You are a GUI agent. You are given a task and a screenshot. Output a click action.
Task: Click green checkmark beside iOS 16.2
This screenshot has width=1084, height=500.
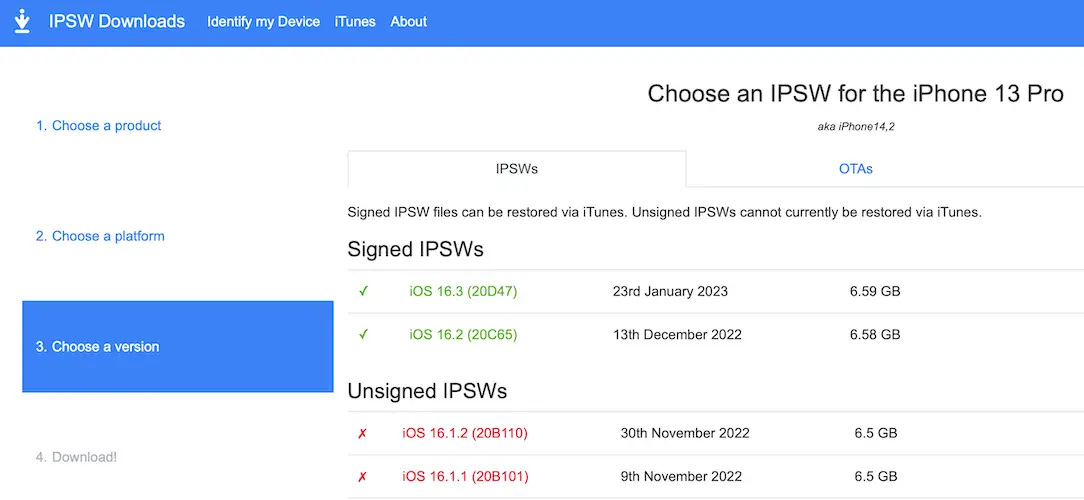click(x=363, y=335)
